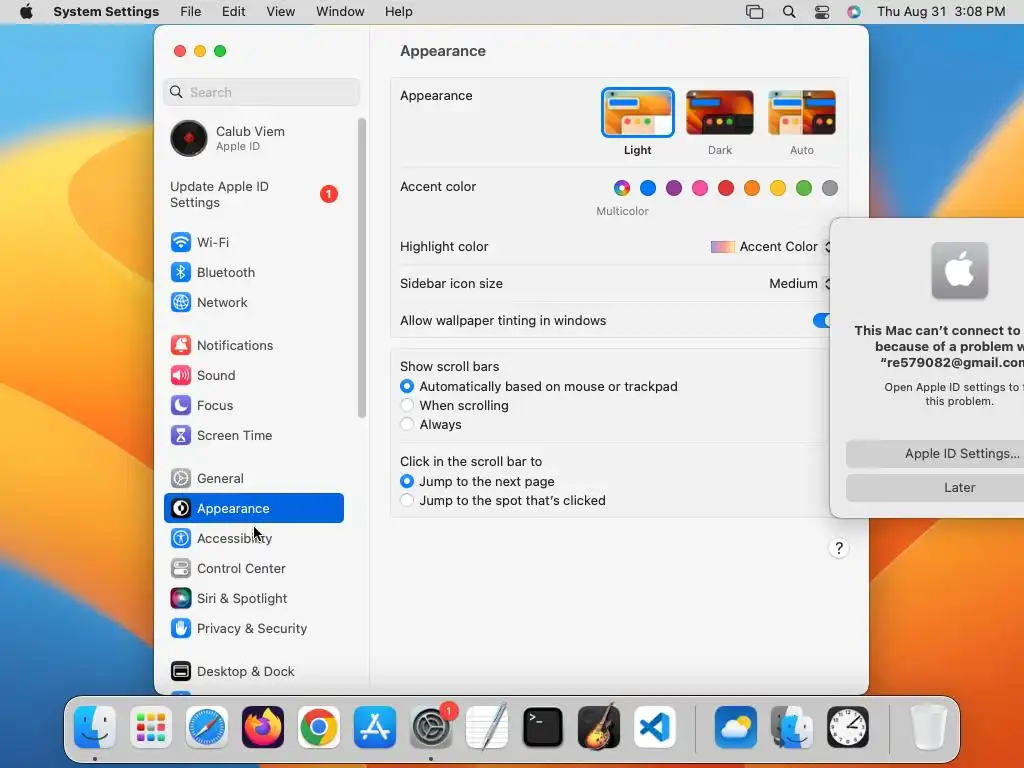Open Screen Time settings in sidebar
The height and width of the screenshot is (768, 1024).
(x=253, y=436)
